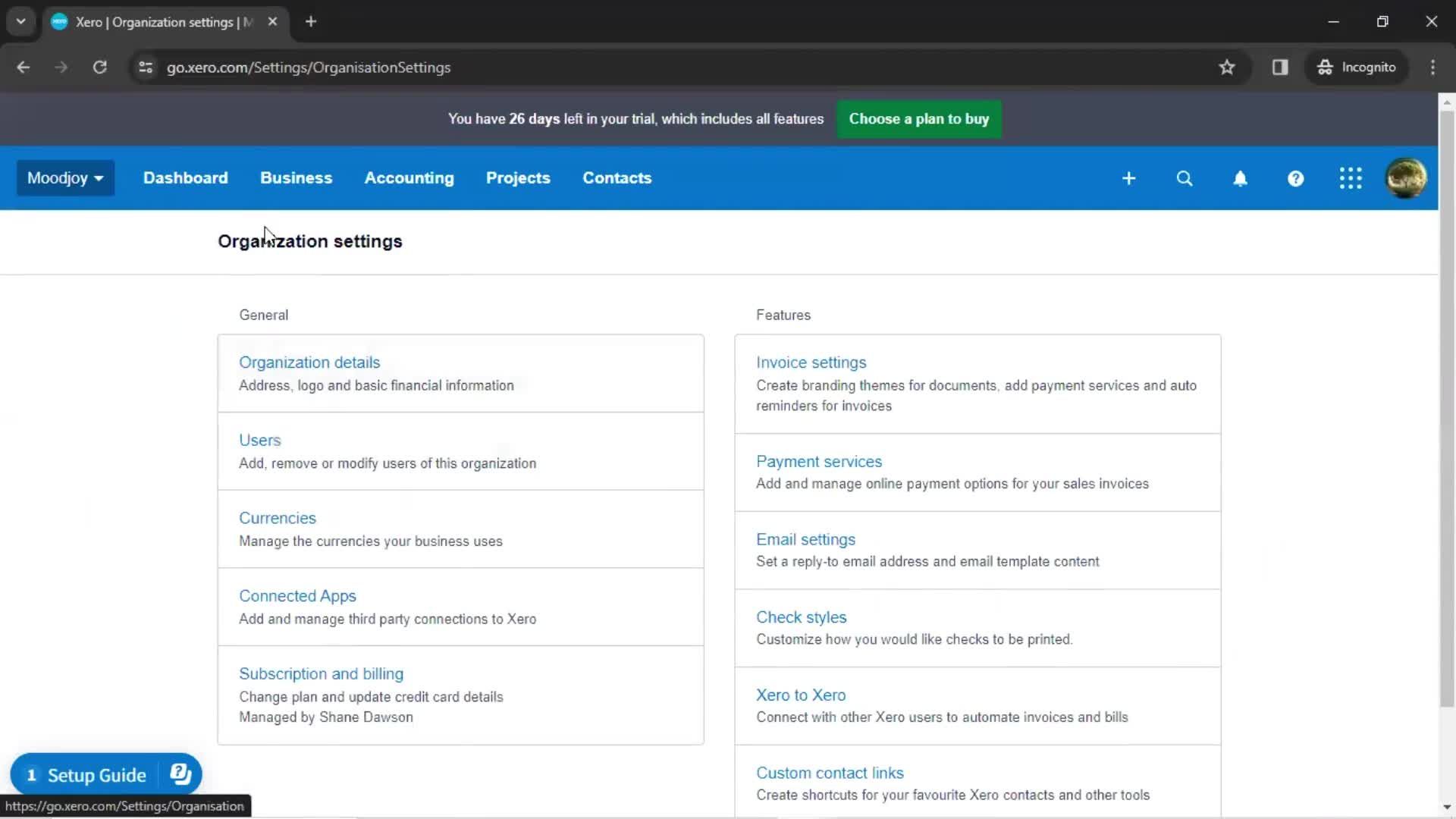Open a new browser tab

[311, 22]
